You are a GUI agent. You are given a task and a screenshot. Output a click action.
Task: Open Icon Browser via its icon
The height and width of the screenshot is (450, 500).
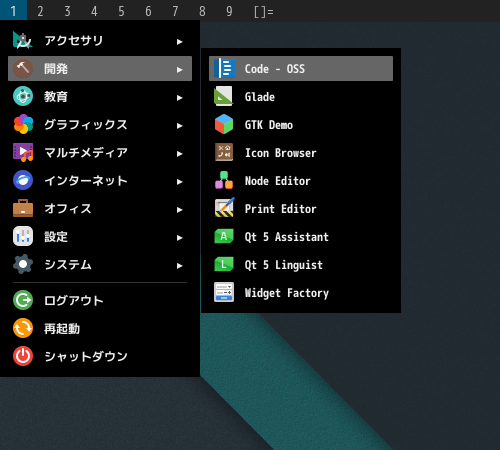coord(224,152)
